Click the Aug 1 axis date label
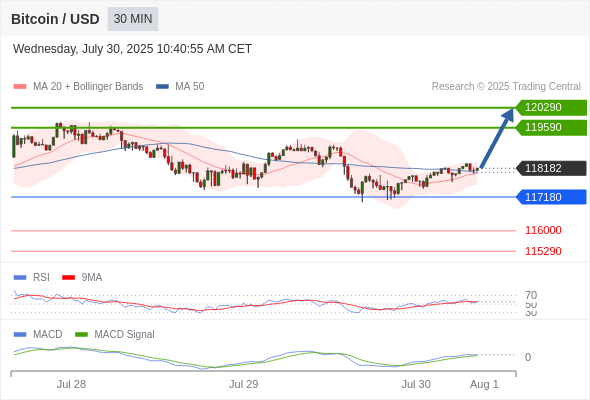The width and height of the screenshot is (590, 400). pyautogui.click(x=484, y=384)
